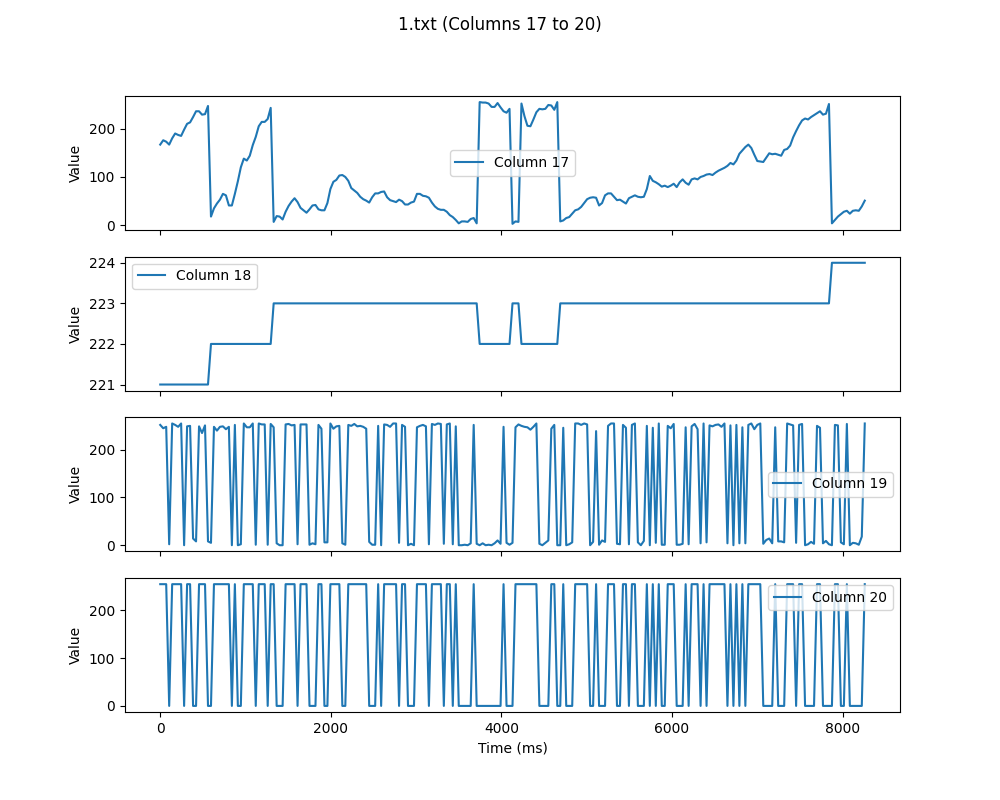1000x800 pixels.
Task: Click the Value y-axis label of top subplot
Action: click(75, 163)
